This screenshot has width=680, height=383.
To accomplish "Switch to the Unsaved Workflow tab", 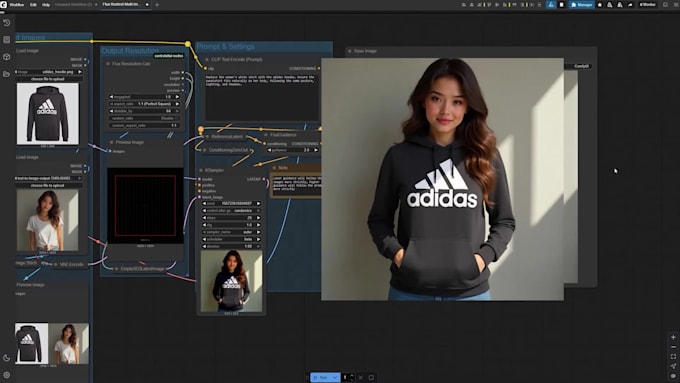I will [74, 5].
